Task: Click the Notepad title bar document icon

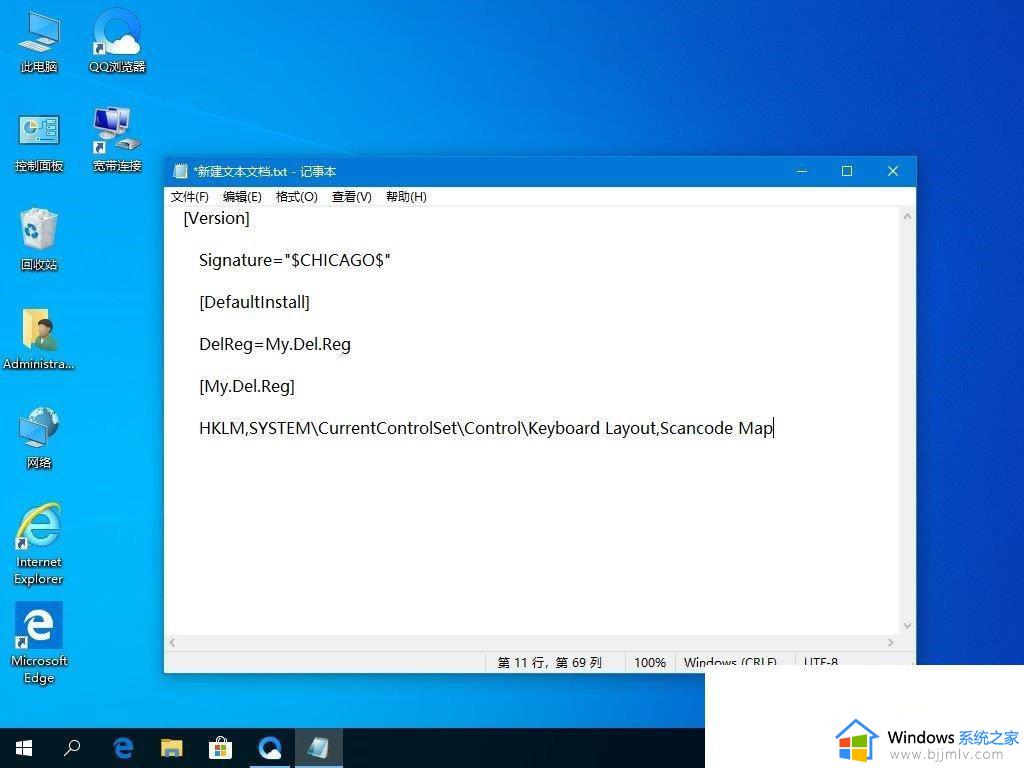Action: (180, 171)
